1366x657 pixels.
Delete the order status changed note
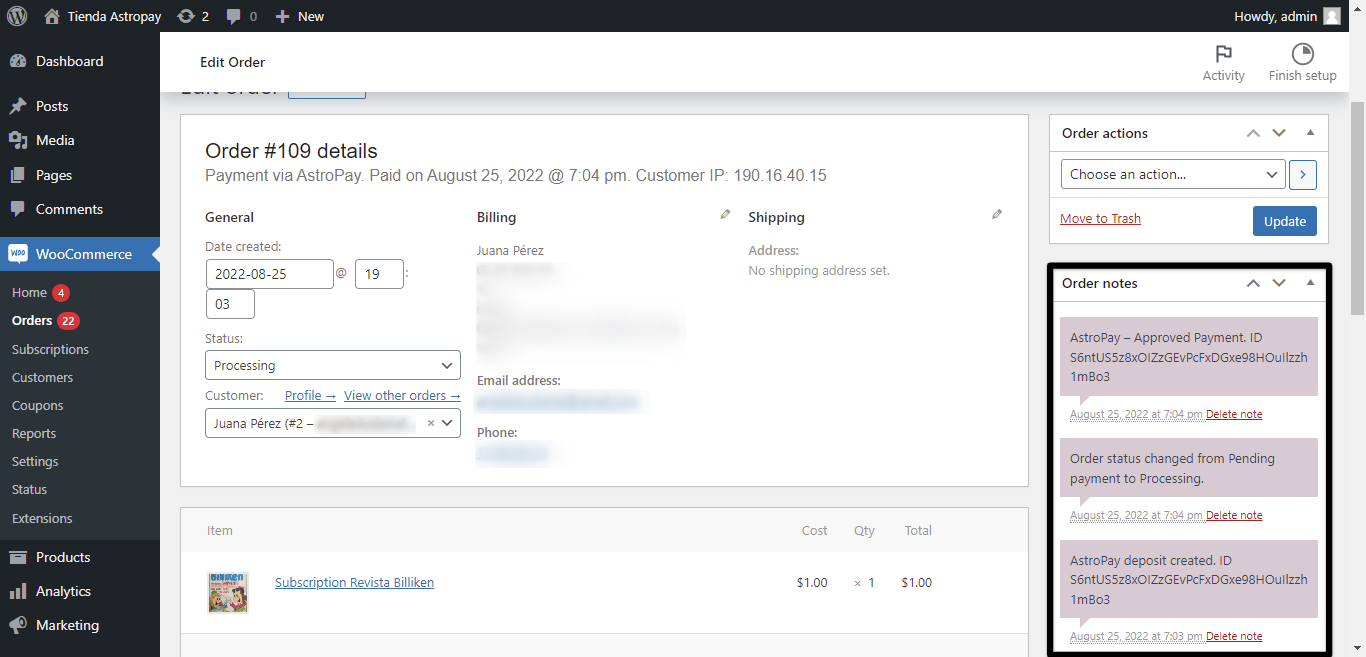1234,515
